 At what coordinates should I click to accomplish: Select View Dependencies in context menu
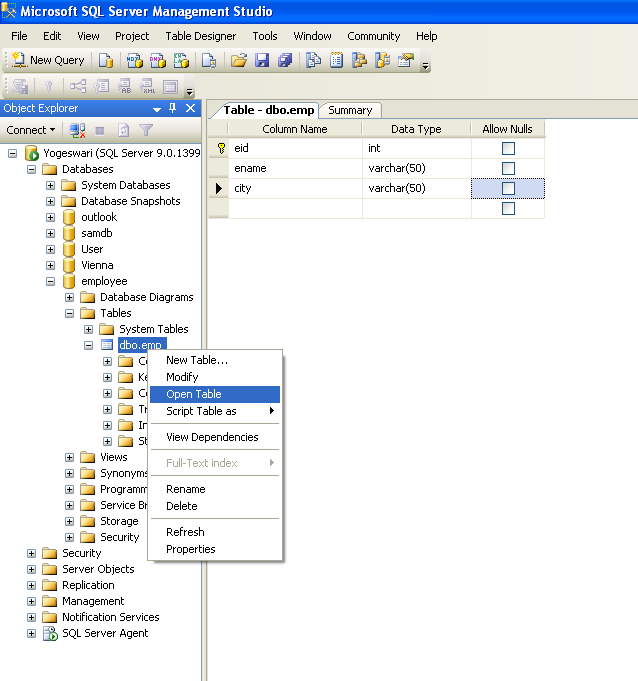215,437
